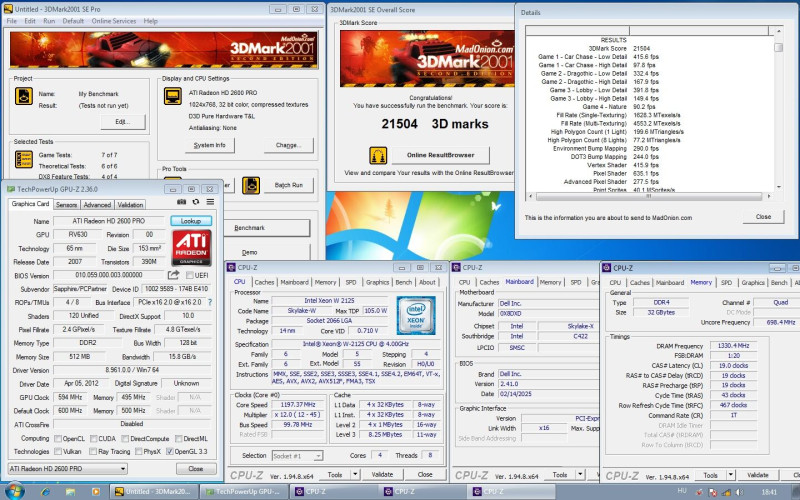Click the Selected Tests icon in 3DMark
Screen dimensions: 800x500
[x=23, y=159]
